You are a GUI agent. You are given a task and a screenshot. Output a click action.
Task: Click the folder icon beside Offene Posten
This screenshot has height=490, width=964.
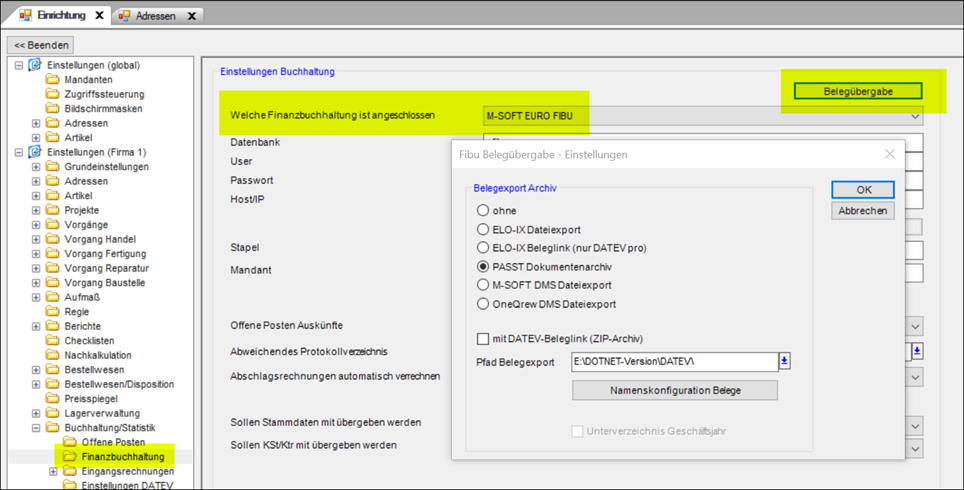(x=69, y=442)
